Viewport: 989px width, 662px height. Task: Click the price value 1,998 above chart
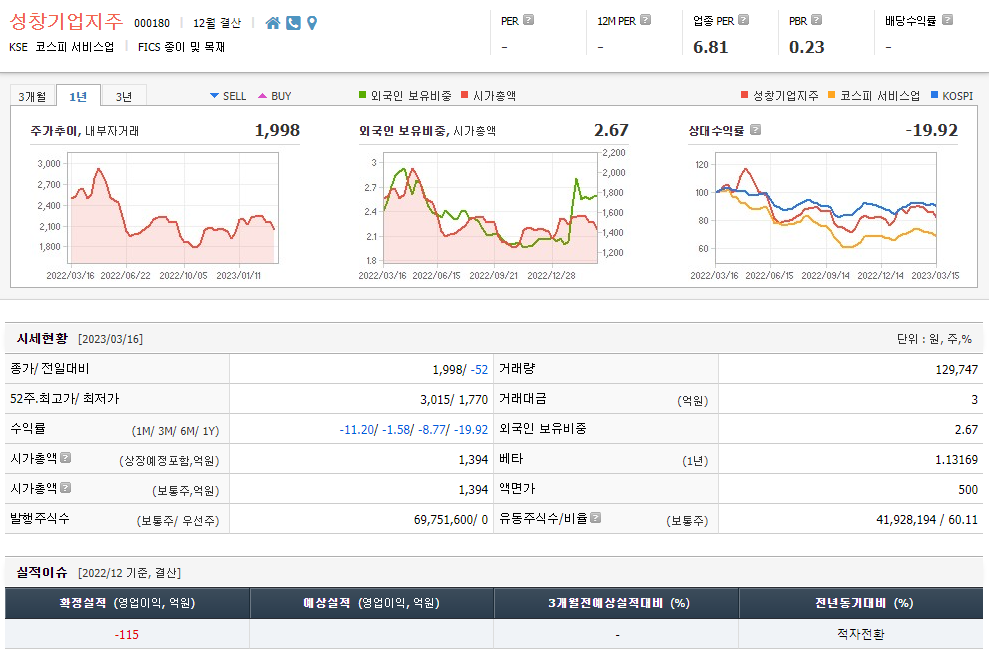pos(277,130)
